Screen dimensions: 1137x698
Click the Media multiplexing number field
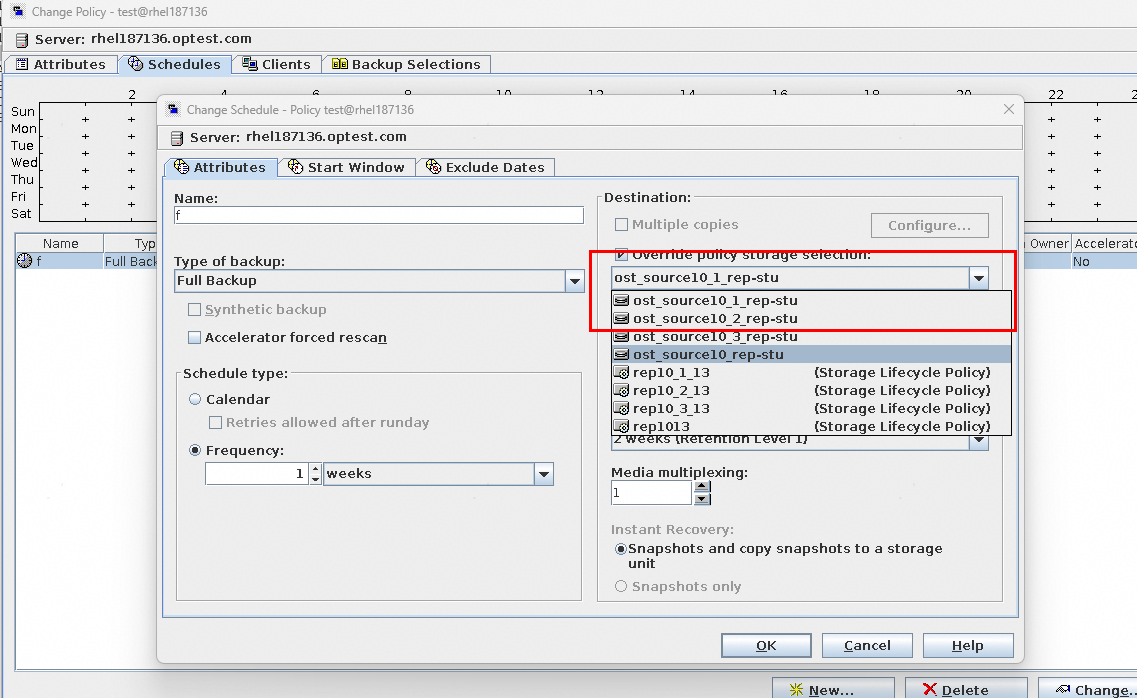(652, 493)
